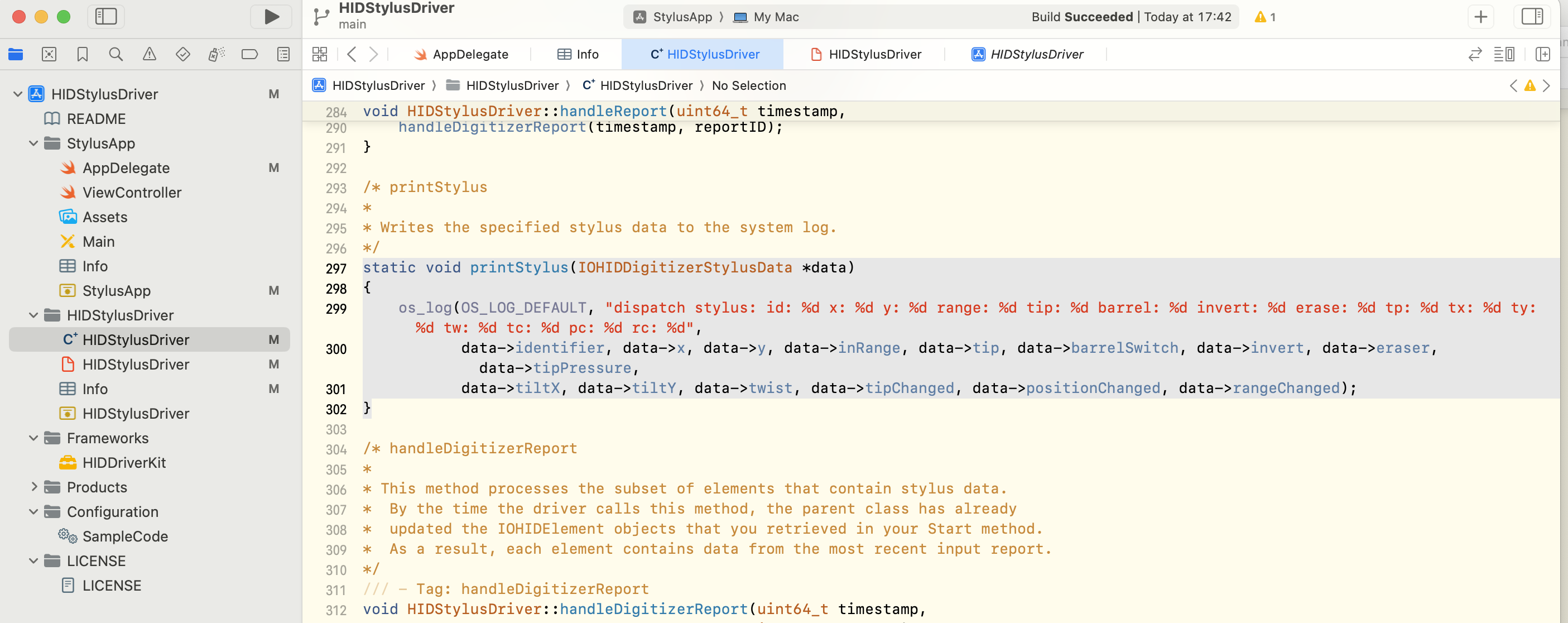Image resolution: width=1568 pixels, height=623 pixels.
Task: Run the project with the play button
Action: click(272, 17)
